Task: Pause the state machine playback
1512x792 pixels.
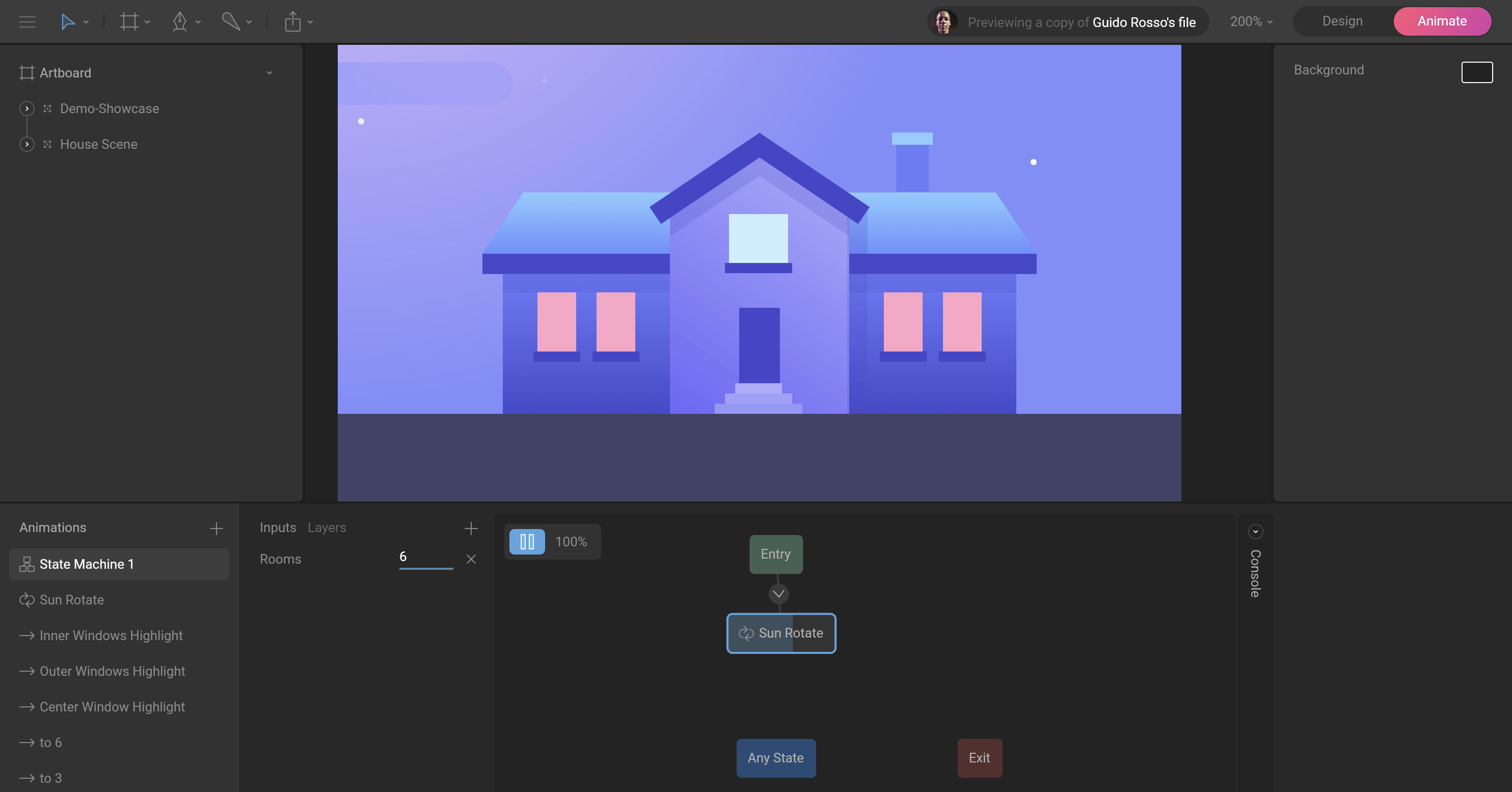Action: pyautogui.click(x=527, y=541)
